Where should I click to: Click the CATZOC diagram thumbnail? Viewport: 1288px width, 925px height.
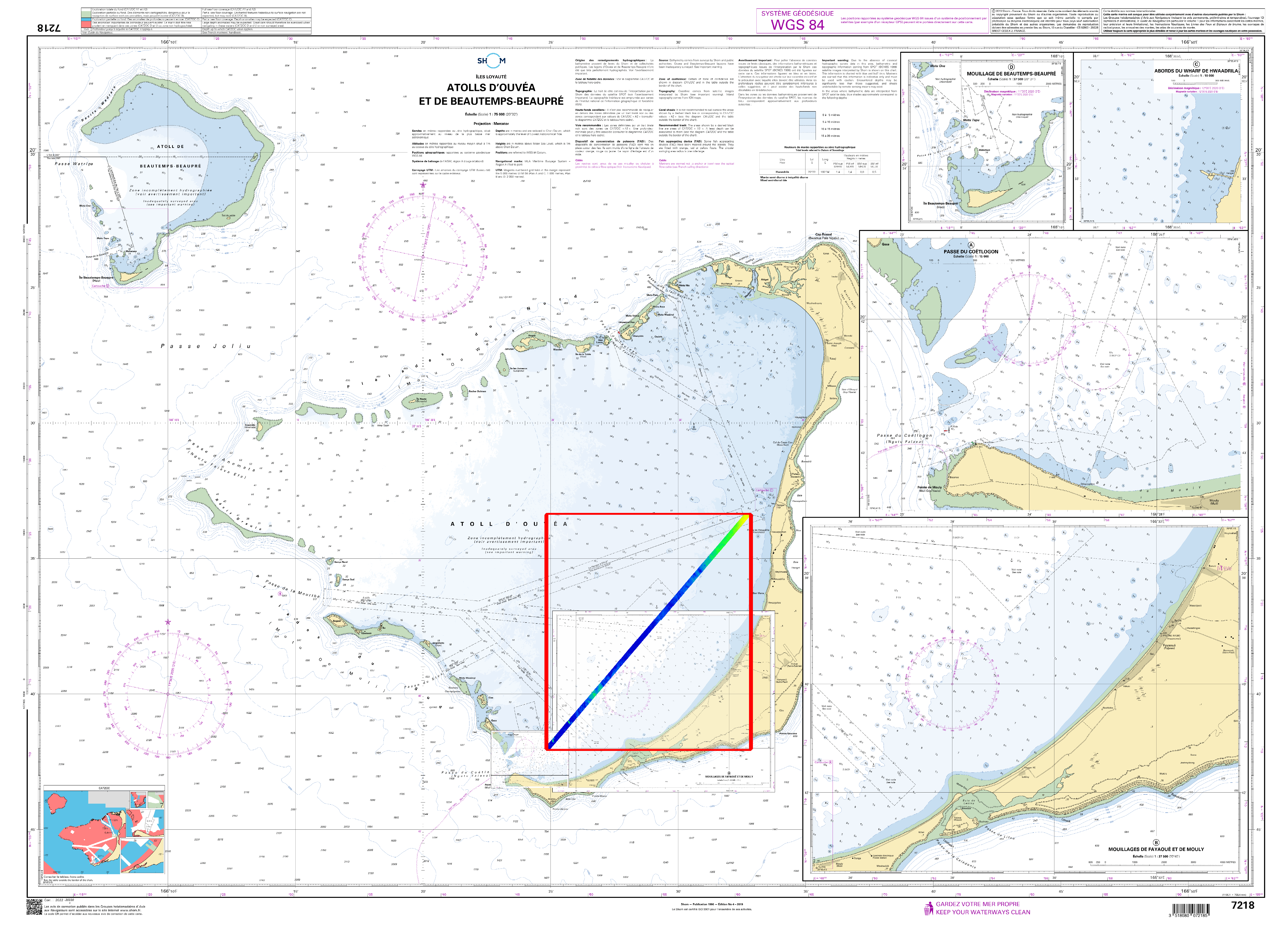[104, 832]
